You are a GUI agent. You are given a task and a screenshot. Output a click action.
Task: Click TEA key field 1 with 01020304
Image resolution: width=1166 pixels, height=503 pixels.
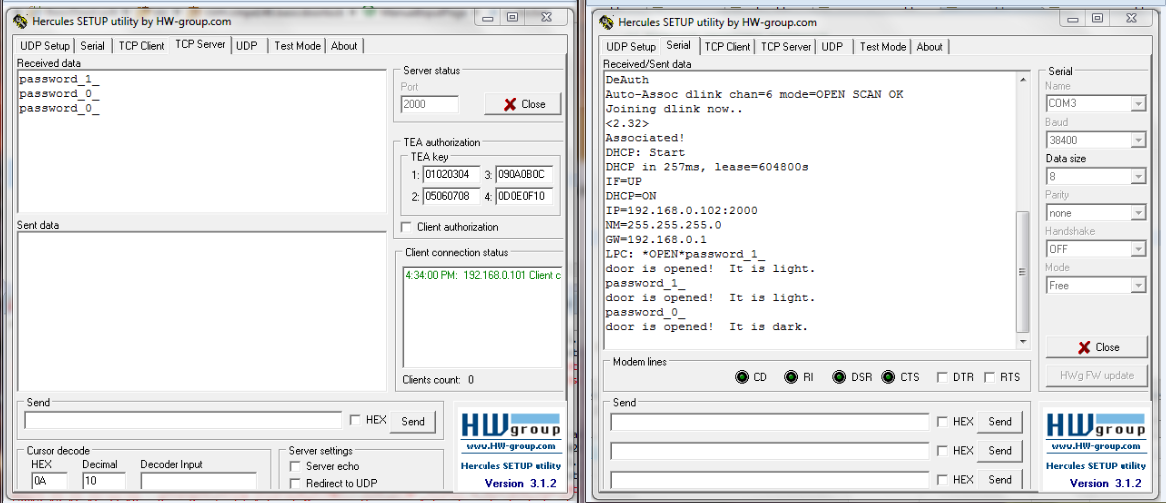click(451, 176)
